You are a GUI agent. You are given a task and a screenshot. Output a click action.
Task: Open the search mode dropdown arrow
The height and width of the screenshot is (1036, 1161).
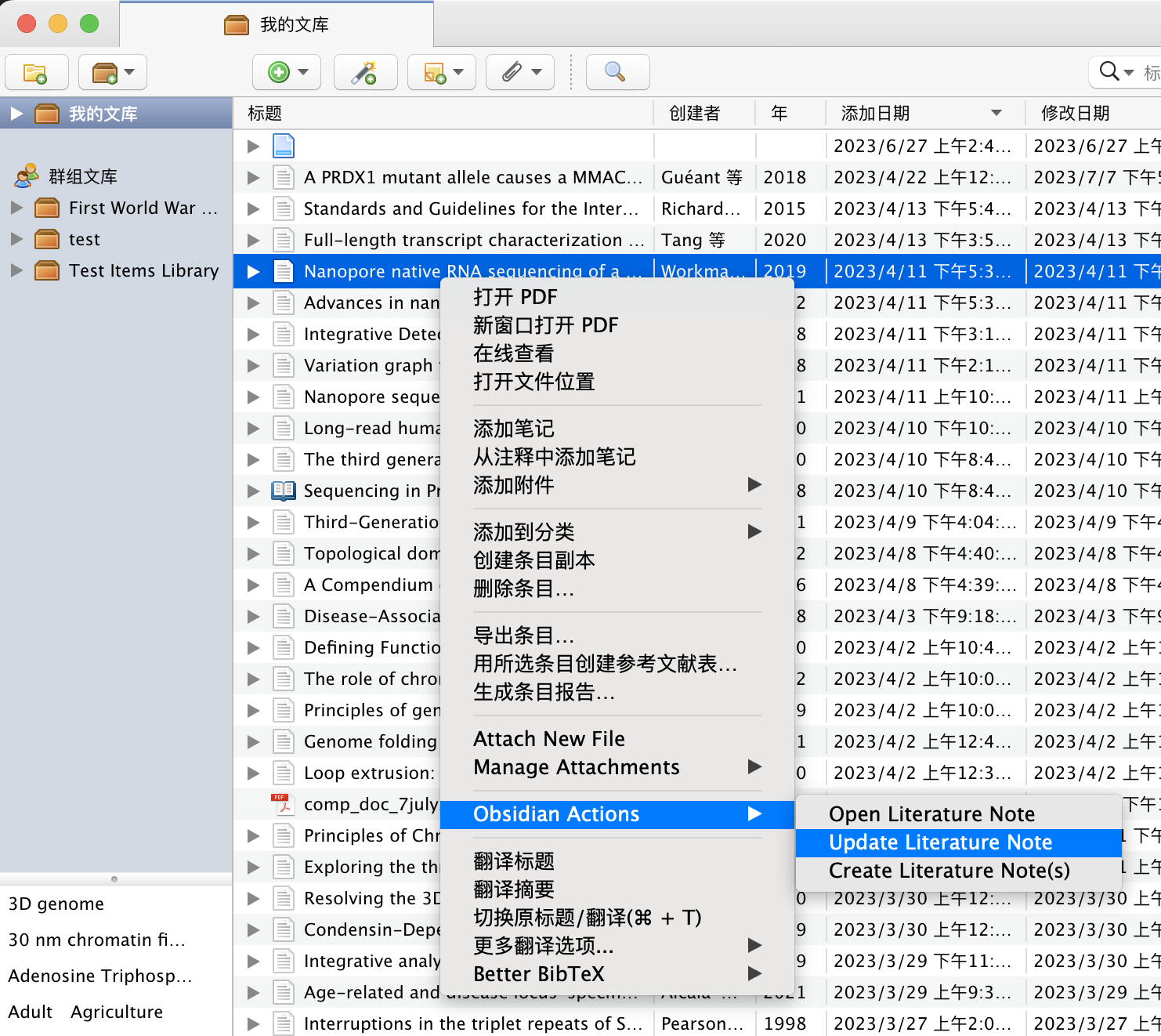click(1129, 73)
